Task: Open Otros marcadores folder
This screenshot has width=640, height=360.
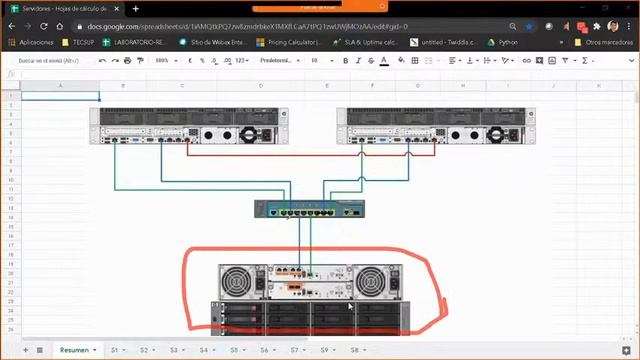Action: click(603, 42)
